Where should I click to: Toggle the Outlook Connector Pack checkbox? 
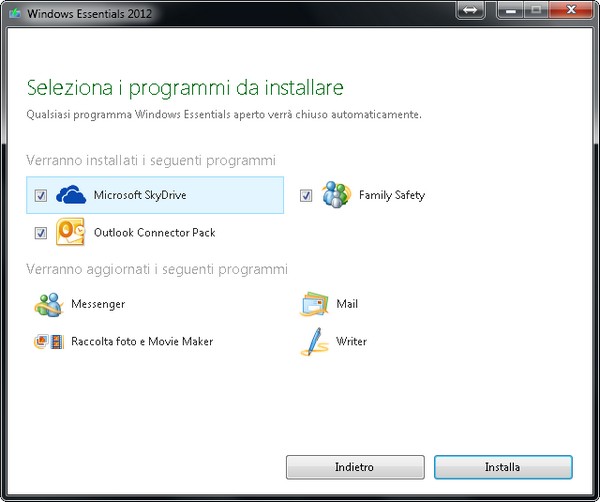[x=41, y=233]
